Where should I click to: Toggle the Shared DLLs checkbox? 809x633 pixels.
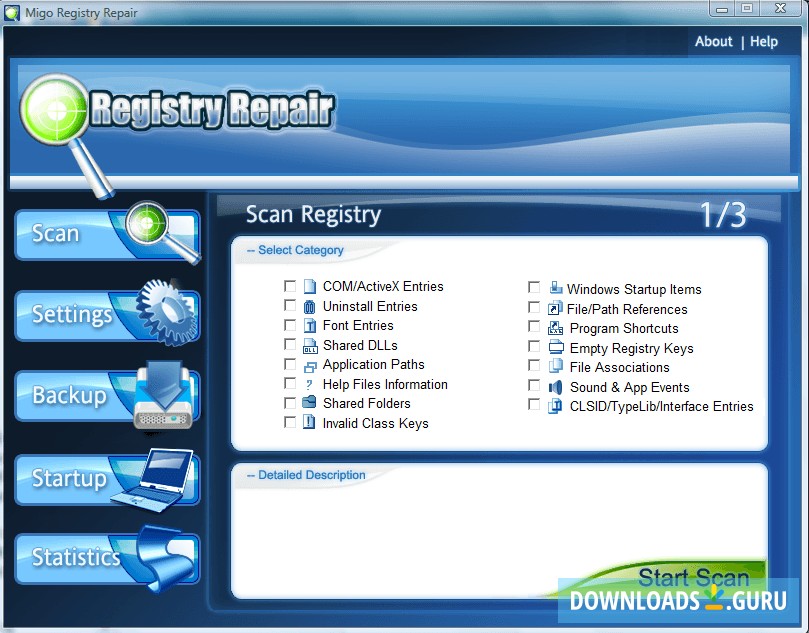pyautogui.click(x=290, y=344)
